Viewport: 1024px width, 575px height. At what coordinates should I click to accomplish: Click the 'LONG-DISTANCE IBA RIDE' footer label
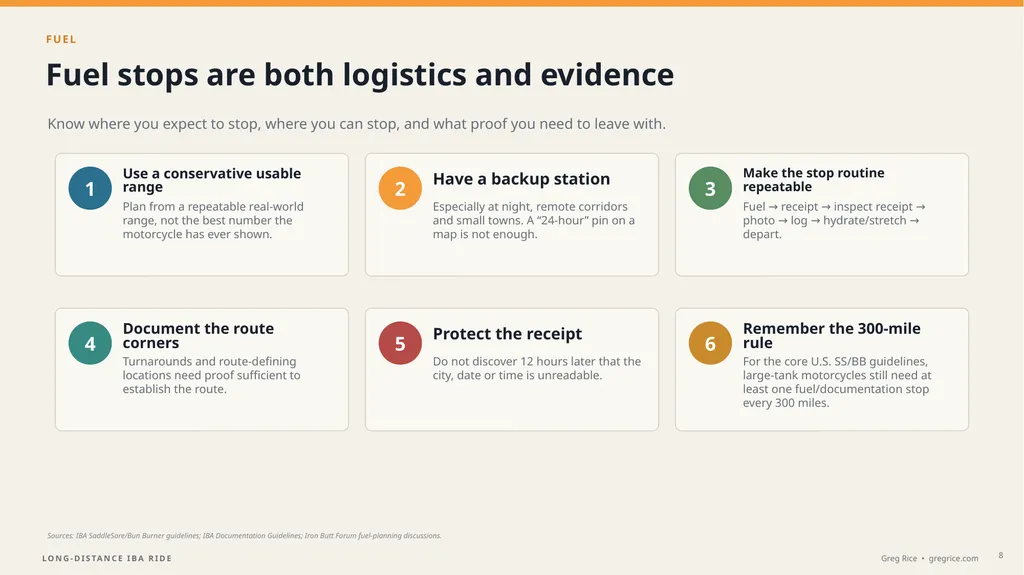pos(107,558)
